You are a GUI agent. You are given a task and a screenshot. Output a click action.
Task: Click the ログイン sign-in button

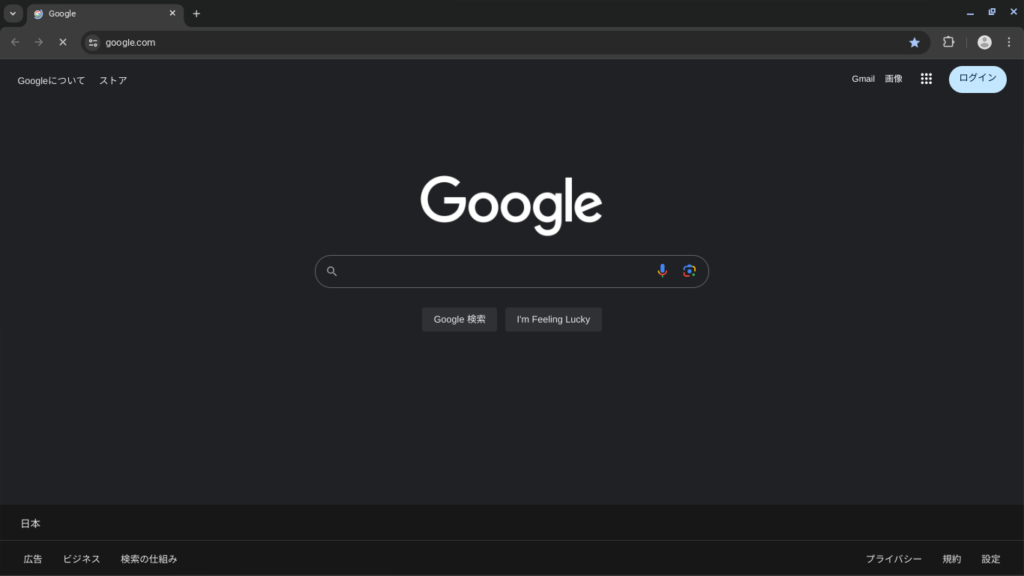(977, 79)
